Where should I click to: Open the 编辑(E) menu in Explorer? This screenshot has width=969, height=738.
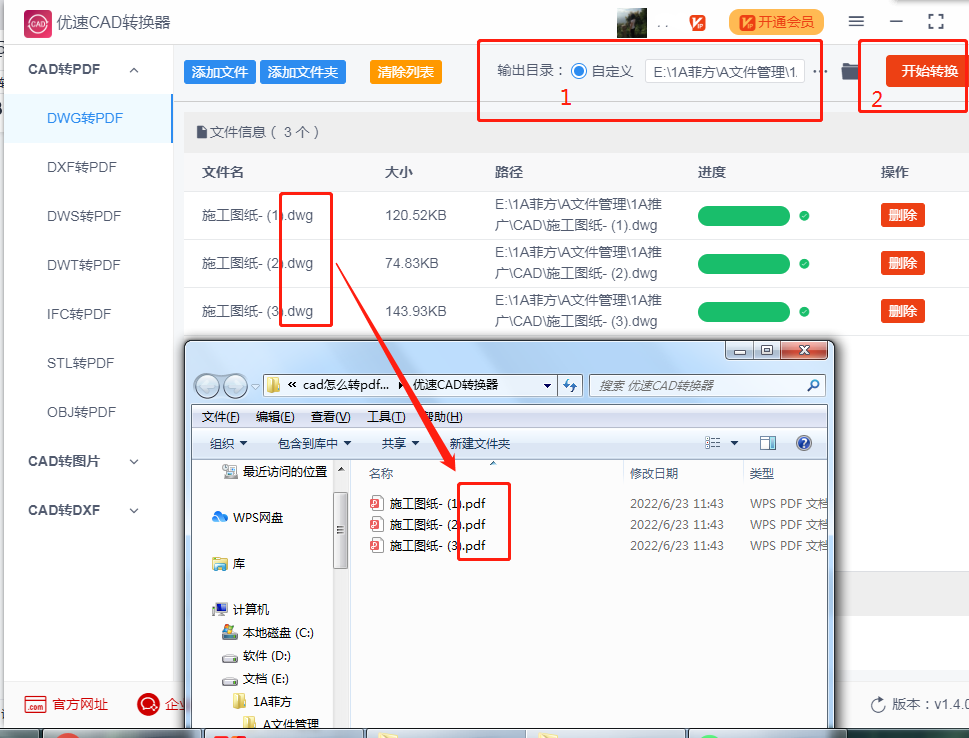click(x=275, y=417)
